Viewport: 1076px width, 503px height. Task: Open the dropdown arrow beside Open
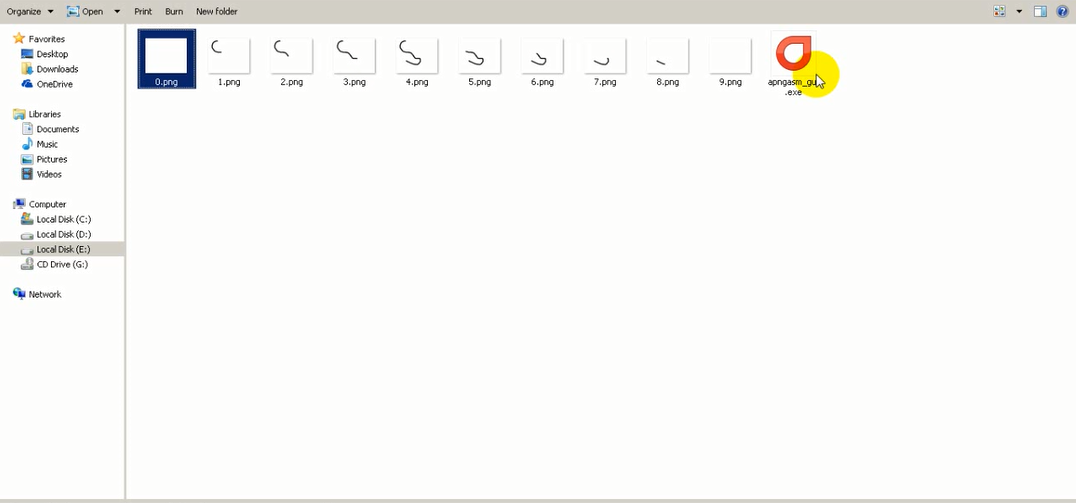117,12
